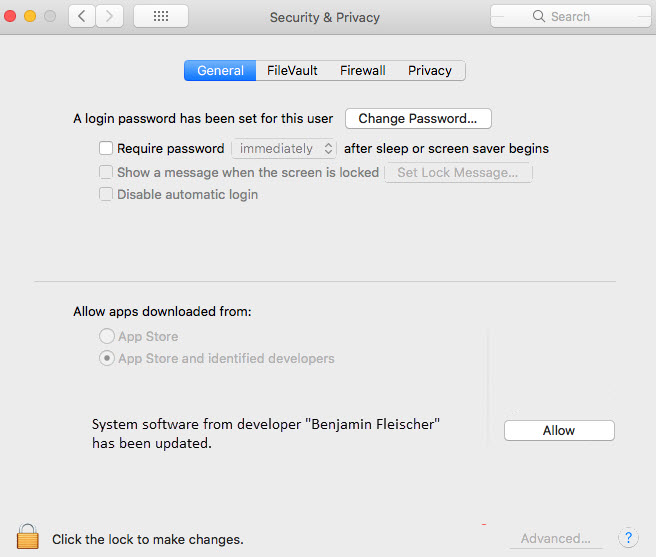Go forward with the right chevron button
Screen dimensions: 656x557
(x=110, y=16)
